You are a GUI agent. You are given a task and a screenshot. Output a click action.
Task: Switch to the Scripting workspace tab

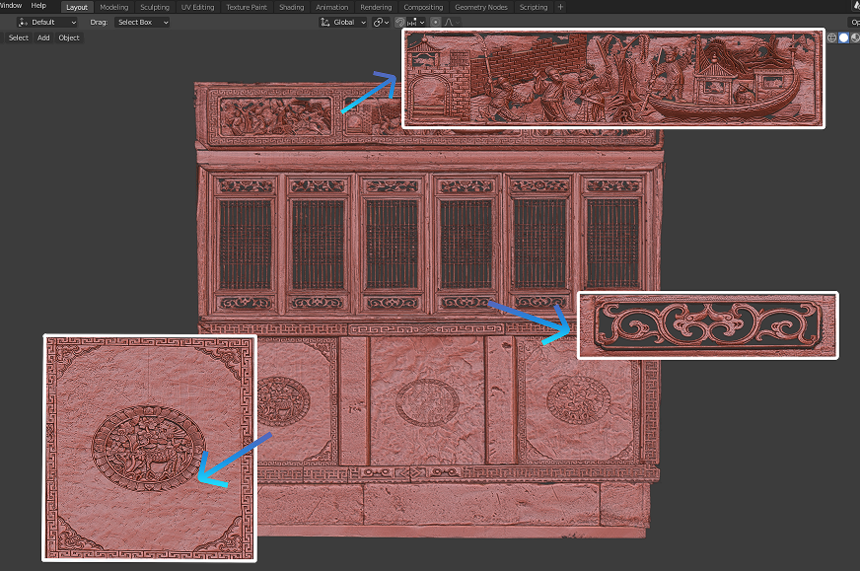click(x=533, y=7)
